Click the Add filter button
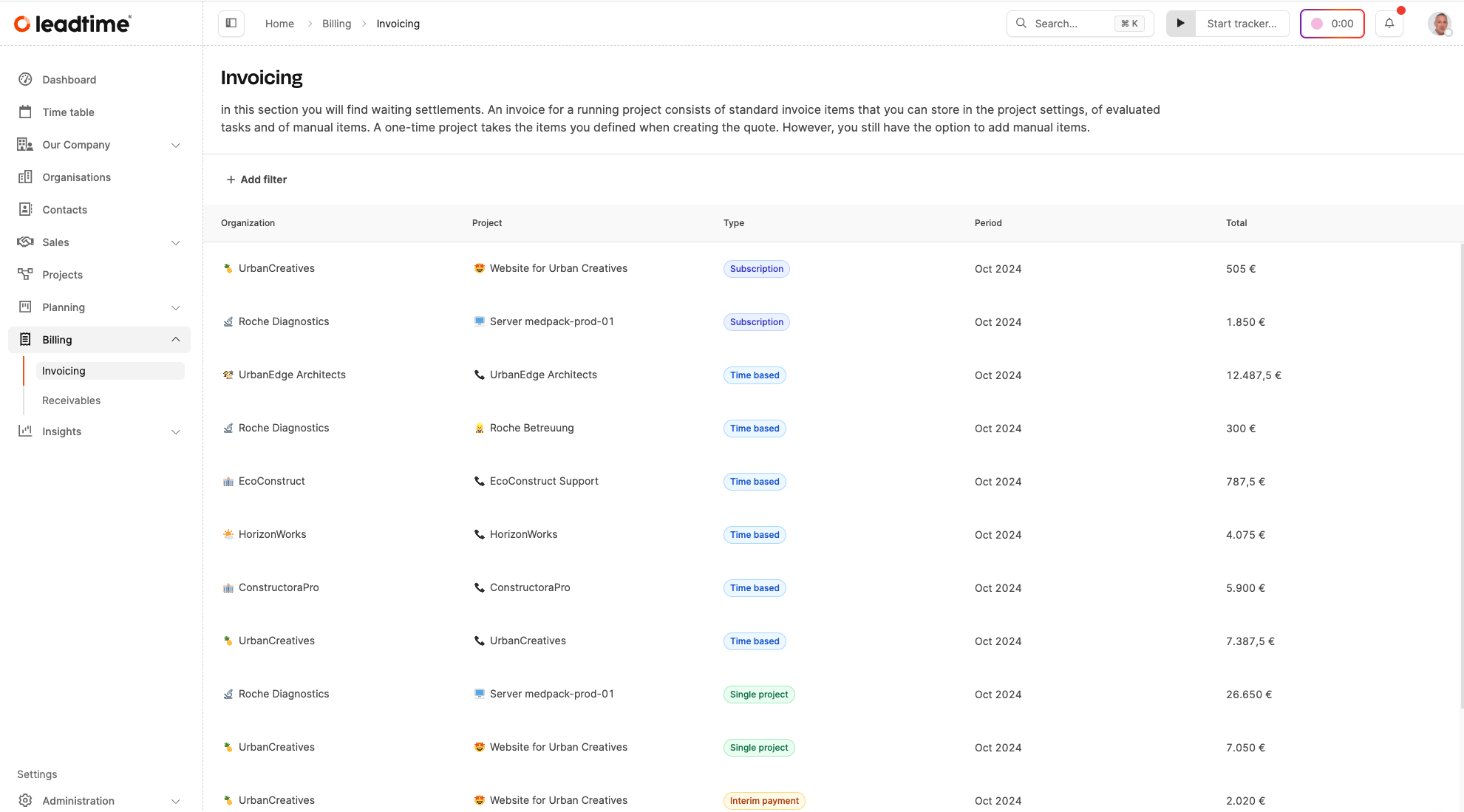 256,180
